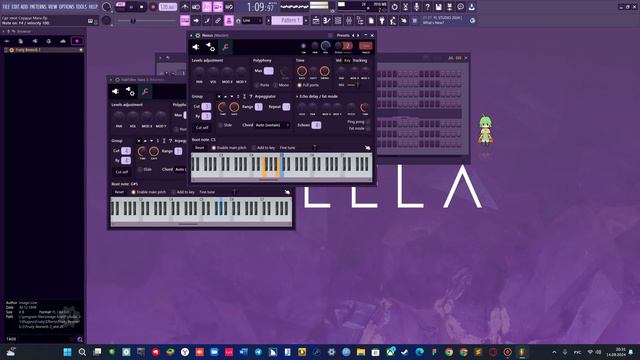The width and height of the screenshot is (640, 360).
Task: Select the browser sounds speaker tab
Action: pos(35,41)
